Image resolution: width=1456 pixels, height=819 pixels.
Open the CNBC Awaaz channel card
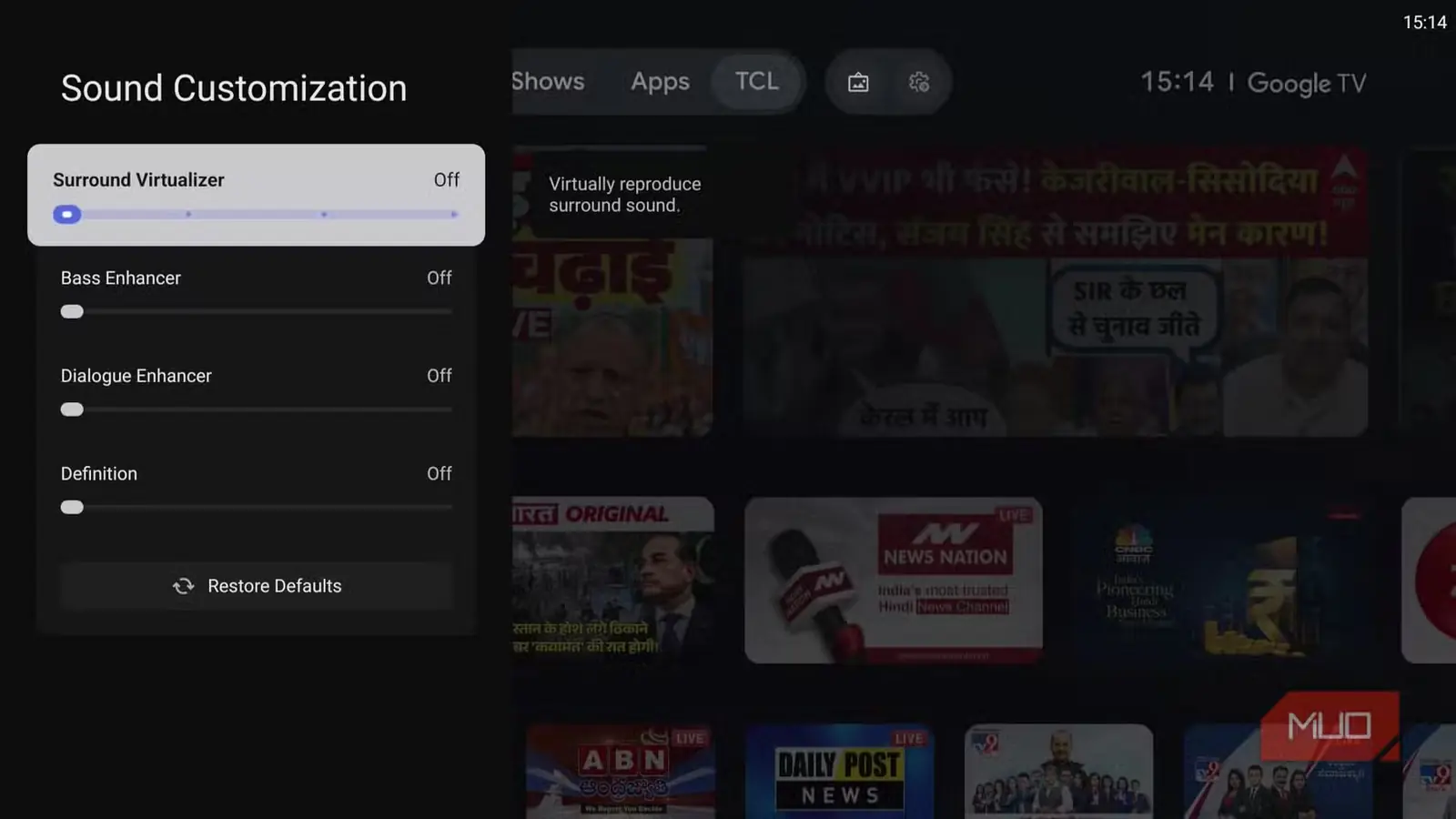1220,580
